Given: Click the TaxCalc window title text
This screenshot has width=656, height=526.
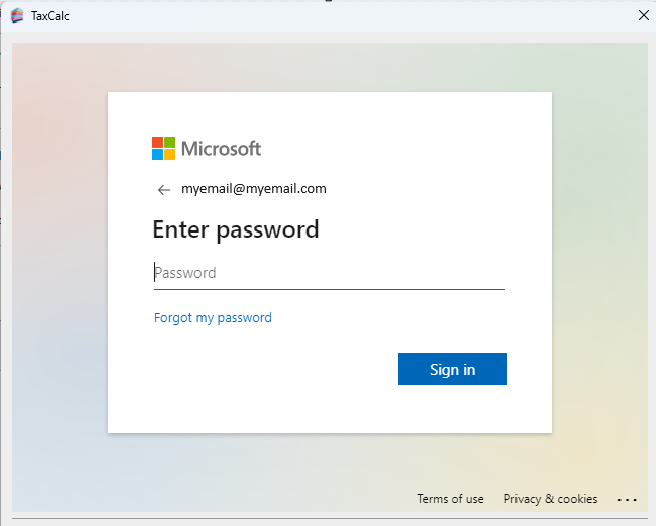Looking at the screenshot, I should coord(50,16).
